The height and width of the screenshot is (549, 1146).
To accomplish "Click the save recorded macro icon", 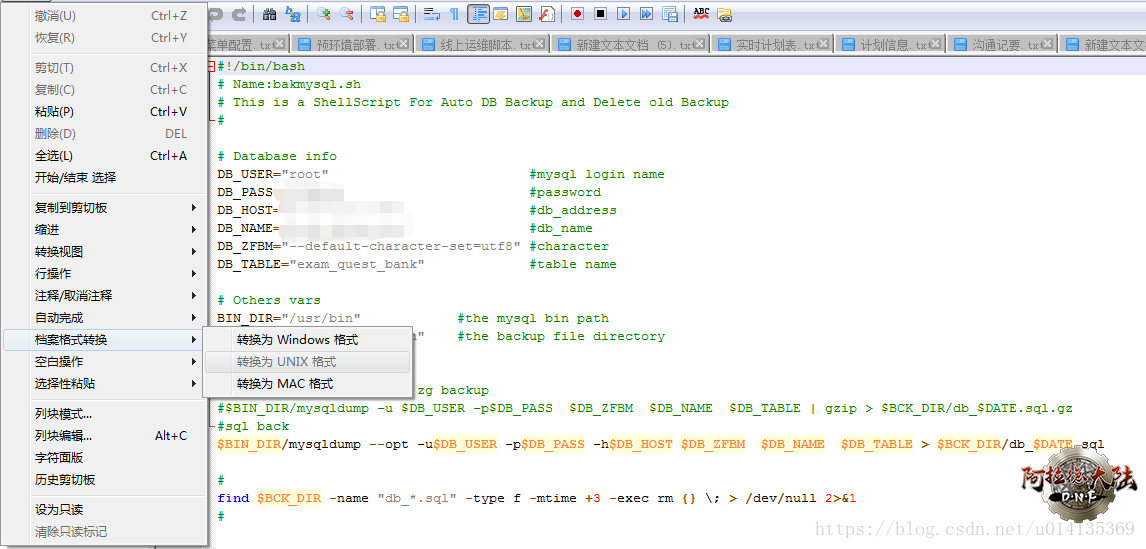I will [669, 14].
